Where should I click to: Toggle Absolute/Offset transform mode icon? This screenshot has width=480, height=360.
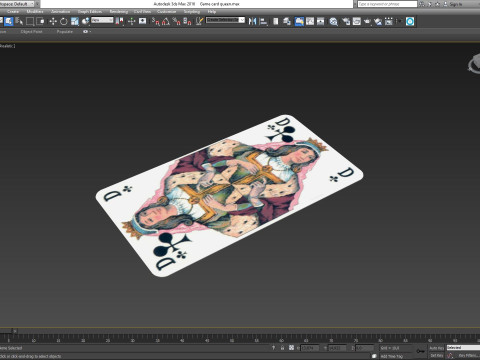pyautogui.click(x=291, y=348)
